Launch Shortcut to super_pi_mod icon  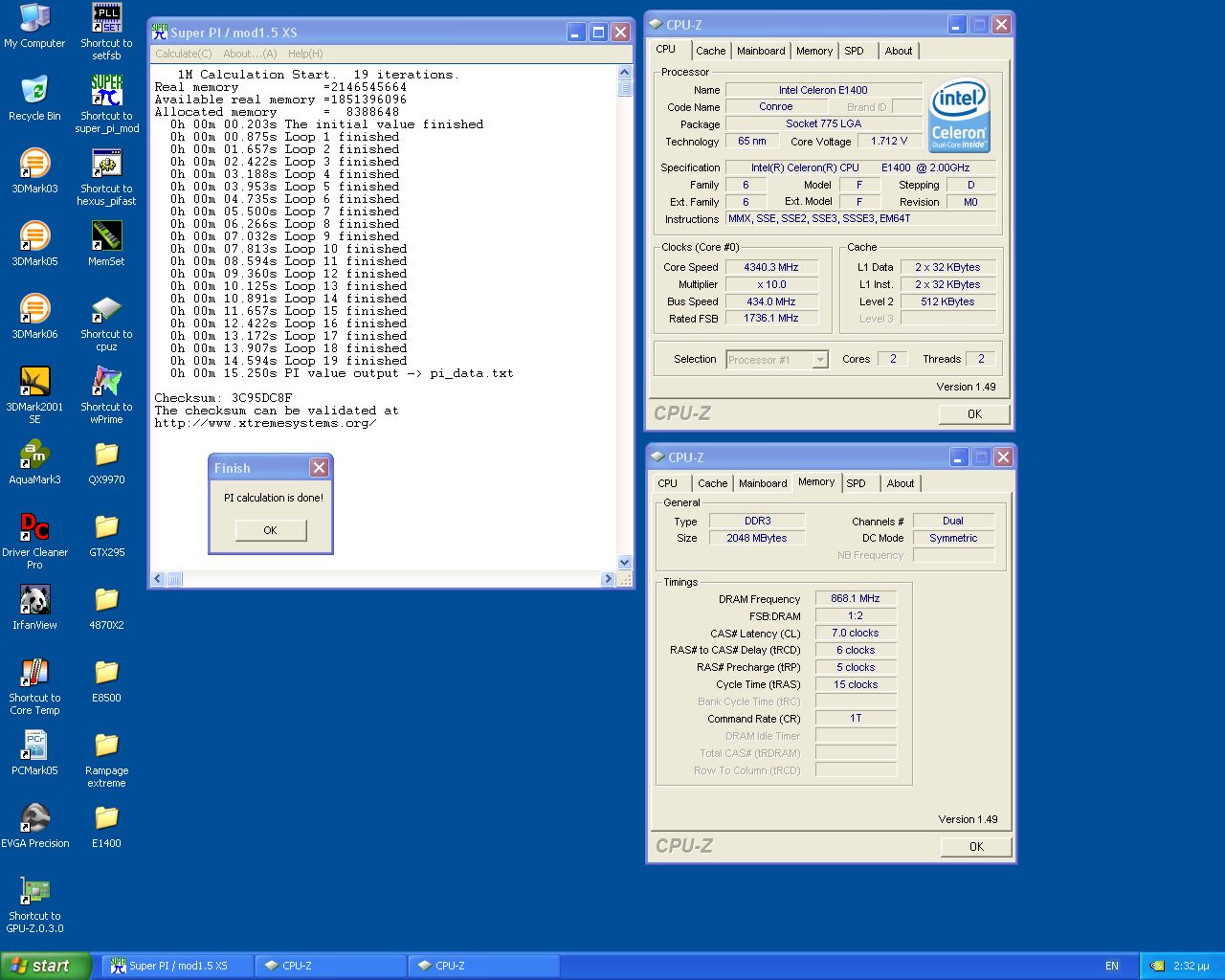106,103
